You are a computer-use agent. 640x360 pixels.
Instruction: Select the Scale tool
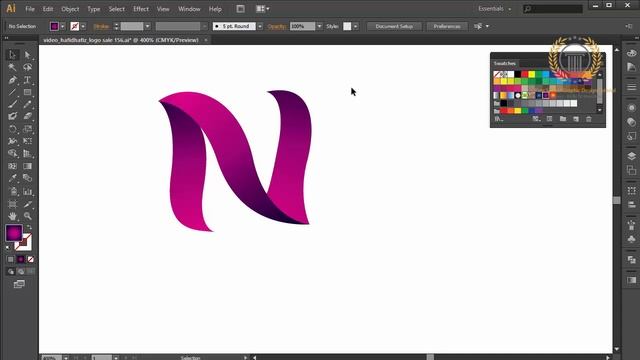(27, 129)
